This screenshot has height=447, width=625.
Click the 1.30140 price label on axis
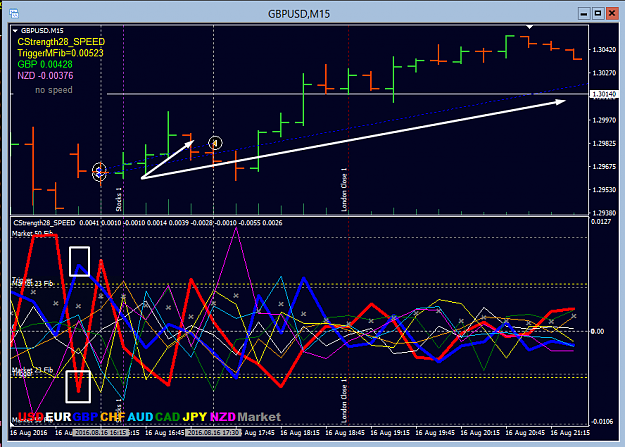(604, 94)
